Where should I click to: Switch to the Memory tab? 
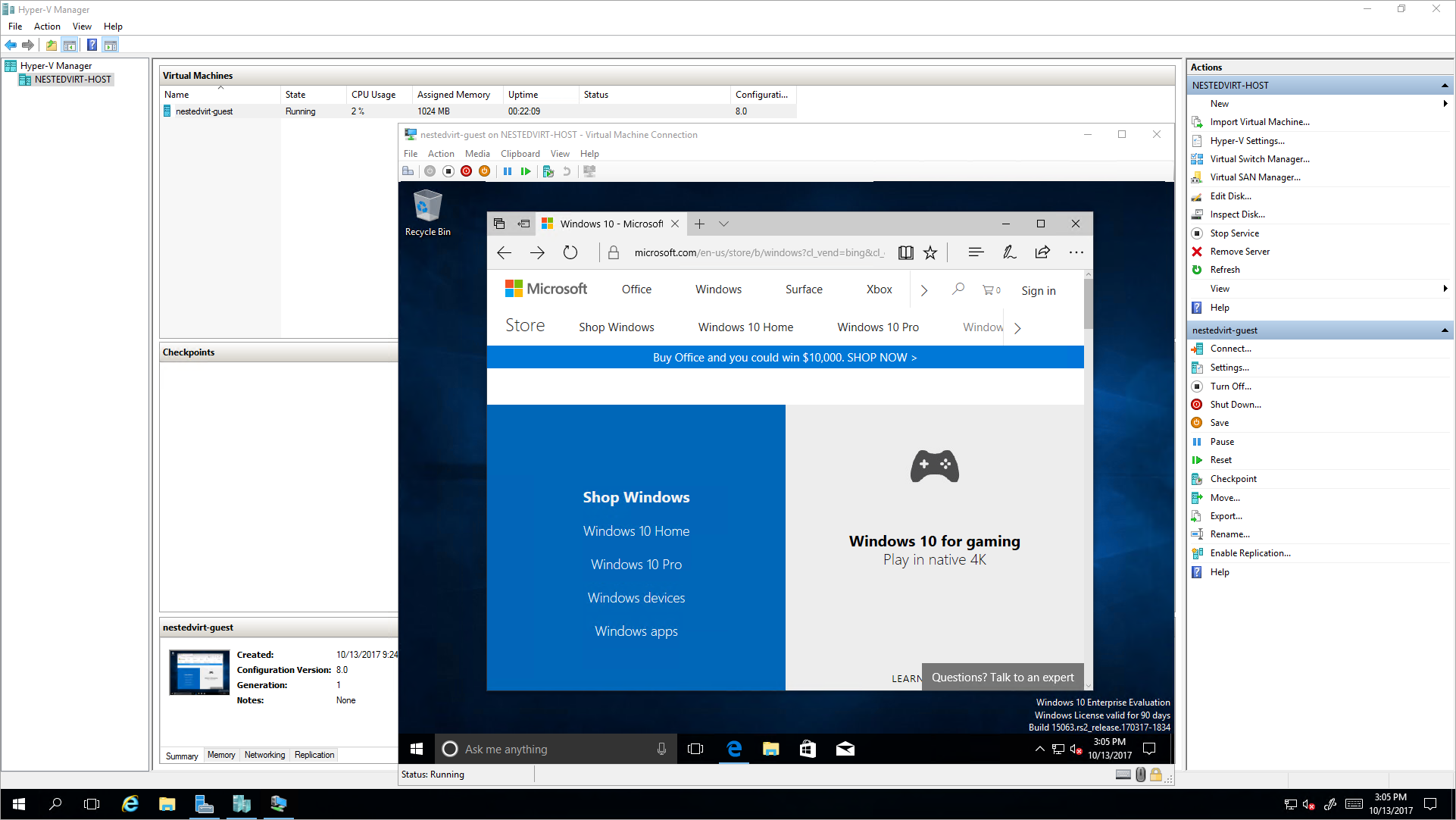coord(221,755)
